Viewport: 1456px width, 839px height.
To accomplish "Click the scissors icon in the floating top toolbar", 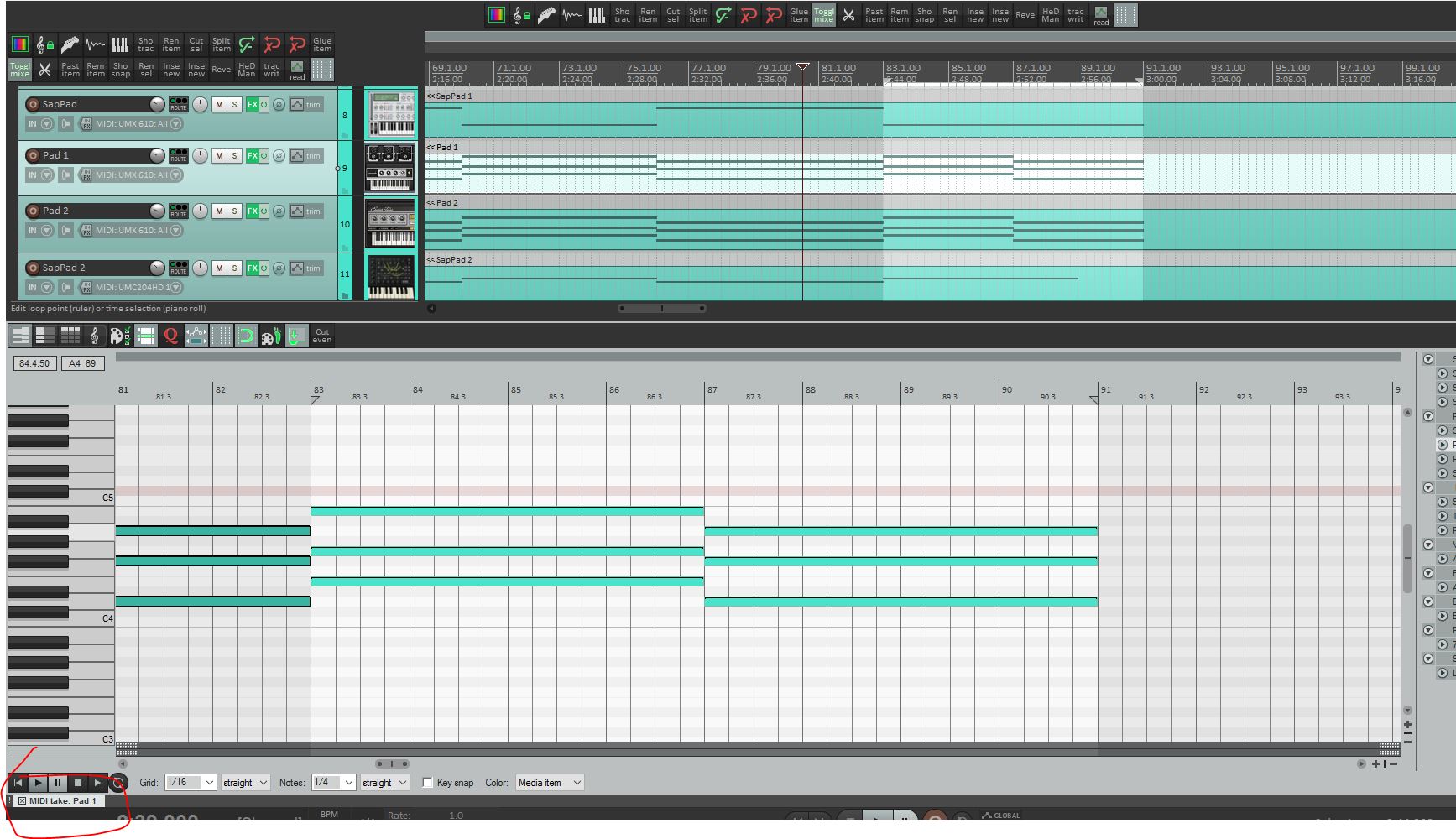I will (x=849, y=15).
